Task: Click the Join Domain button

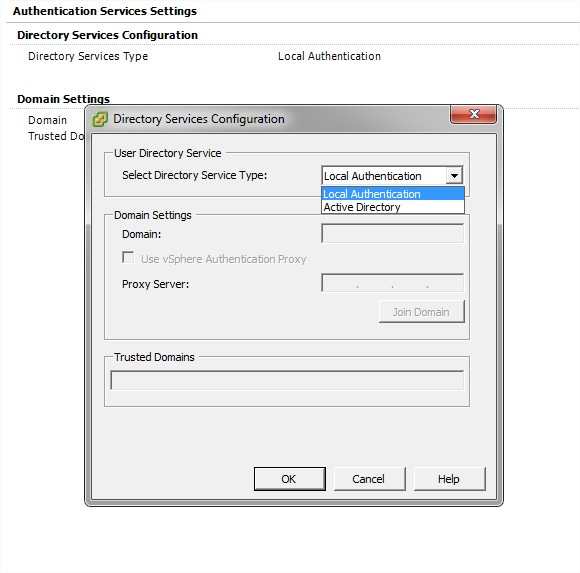Action: [x=421, y=312]
